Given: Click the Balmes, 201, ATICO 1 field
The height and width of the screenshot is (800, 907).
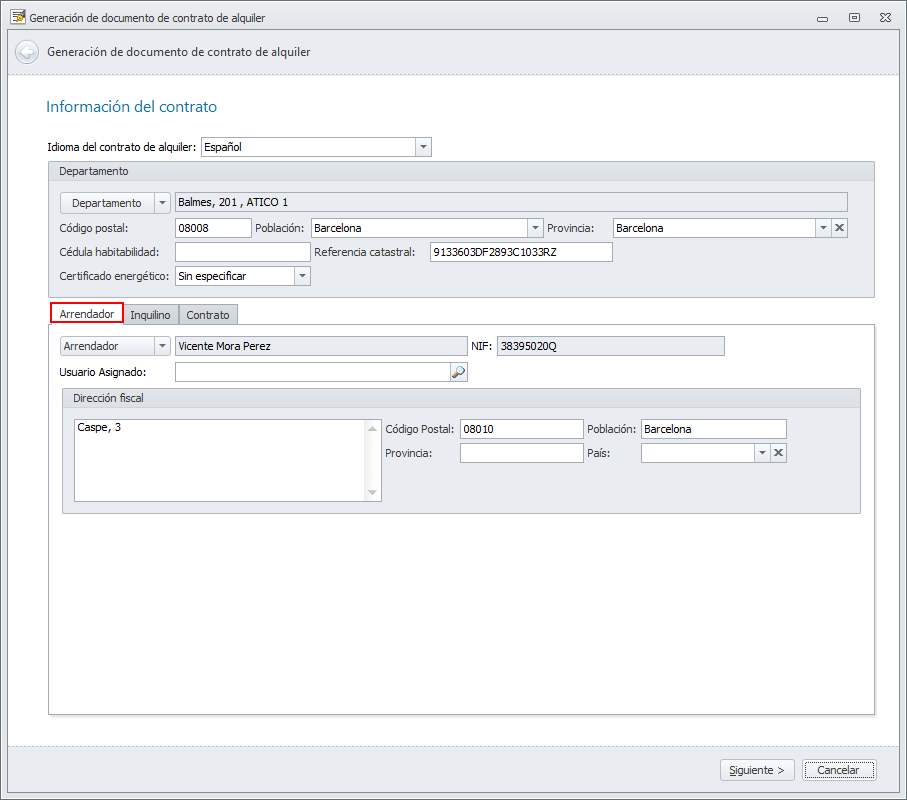Looking at the screenshot, I should tap(511, 202).
